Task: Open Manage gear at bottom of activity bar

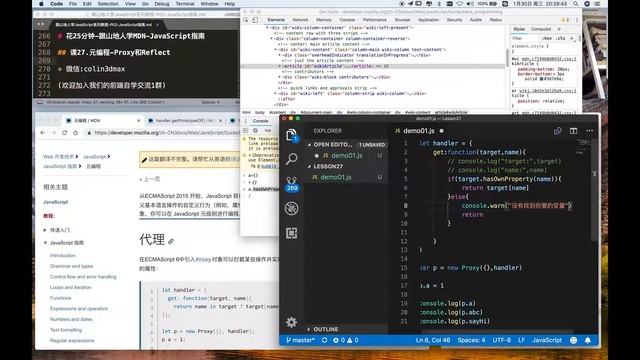Action: click(291, 322)
